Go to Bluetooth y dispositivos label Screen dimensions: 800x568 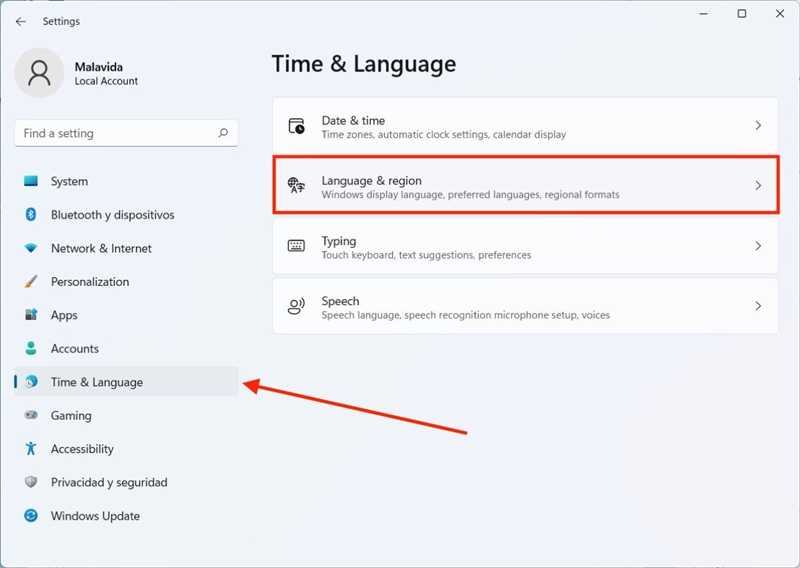point(112,215)
